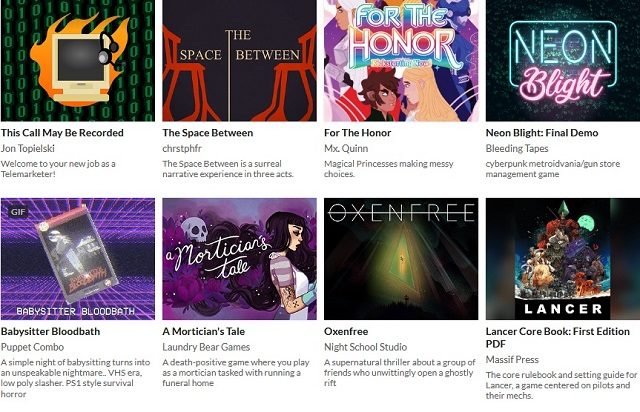Visit Night School Studio's page

[365, 347]
